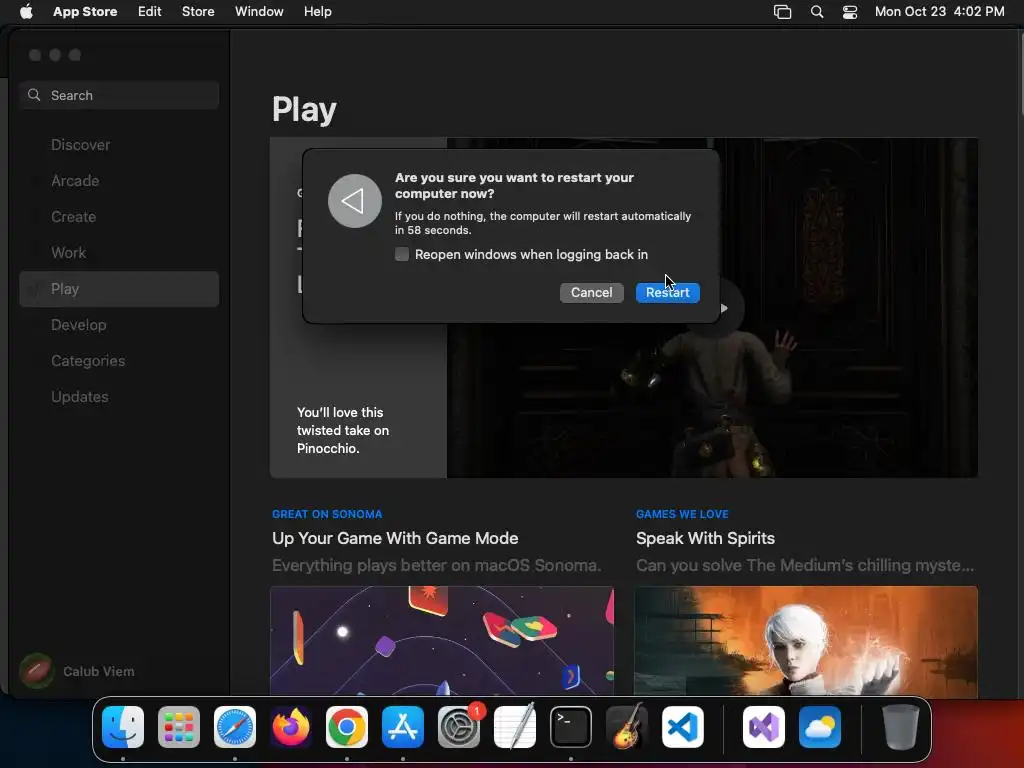Open the Trash from the Dock
The height and width of the screenshot is (768, 1024).
click(x=901, y=727)
